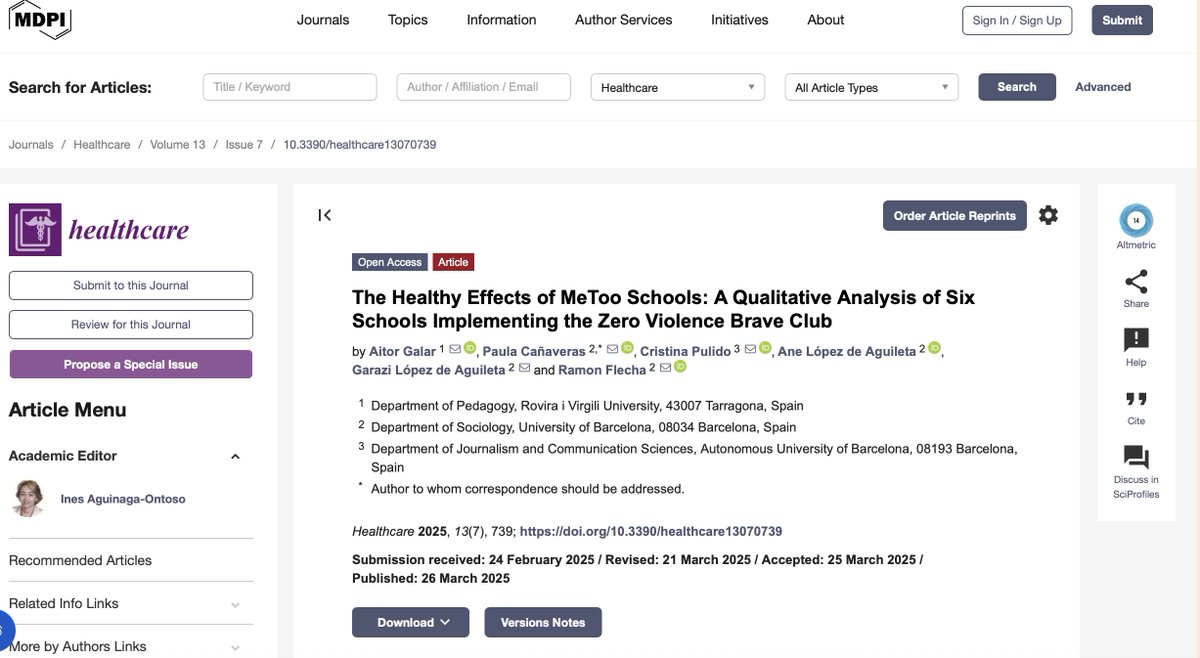Click the Open Access label

click(390, 262)
